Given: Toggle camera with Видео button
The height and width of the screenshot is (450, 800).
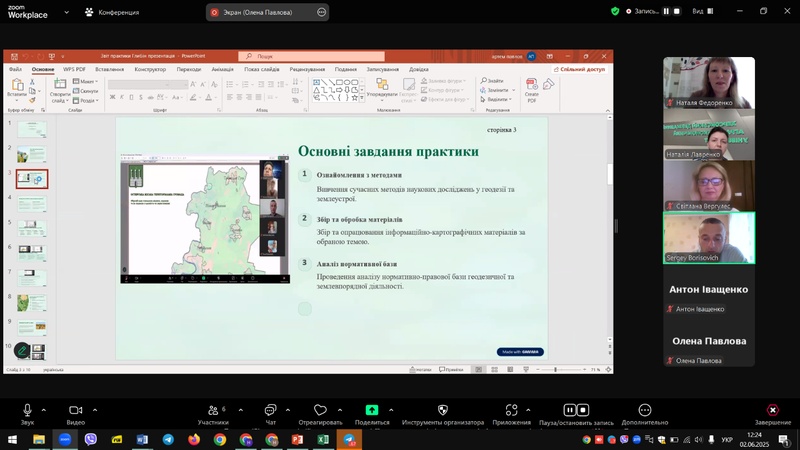Looking at the screenshot, I should (x=76, y=411).
